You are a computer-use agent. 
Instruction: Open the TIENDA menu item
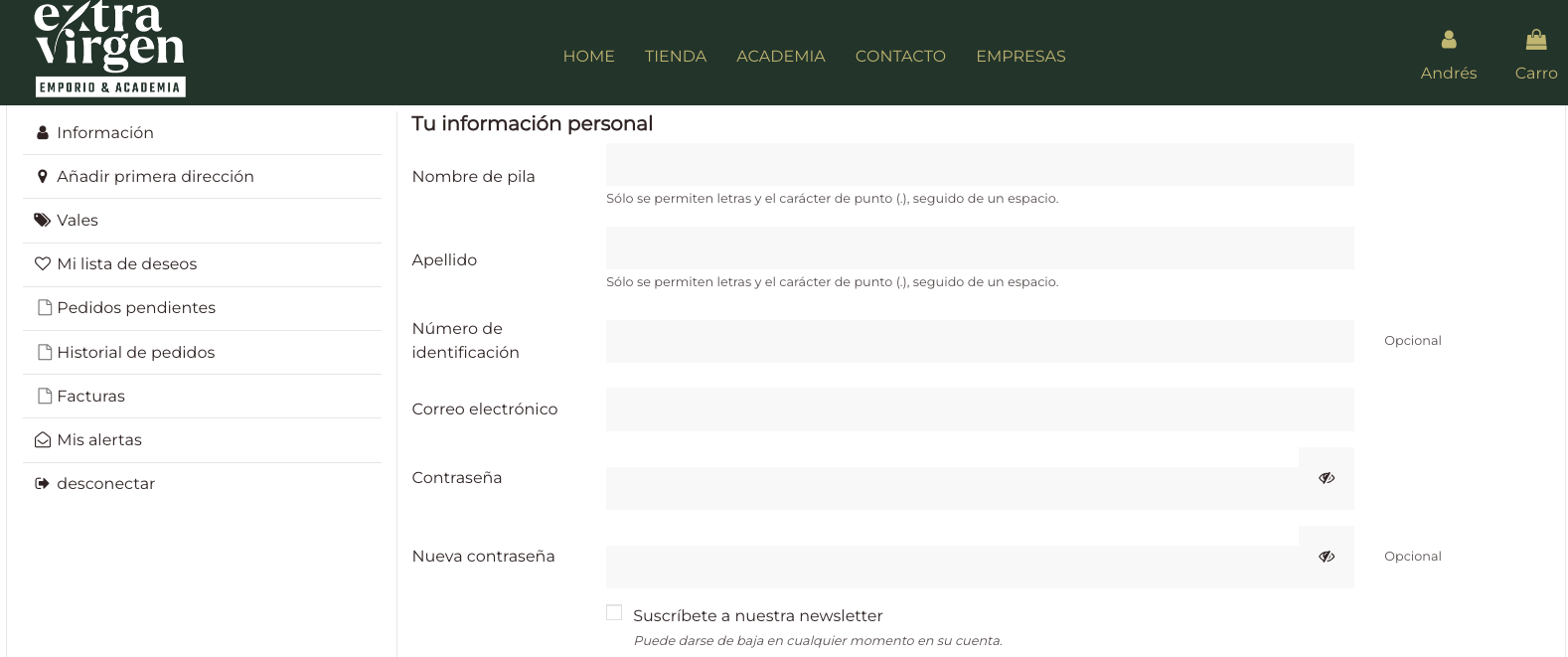pyautogui.click(x=676, y=57)
